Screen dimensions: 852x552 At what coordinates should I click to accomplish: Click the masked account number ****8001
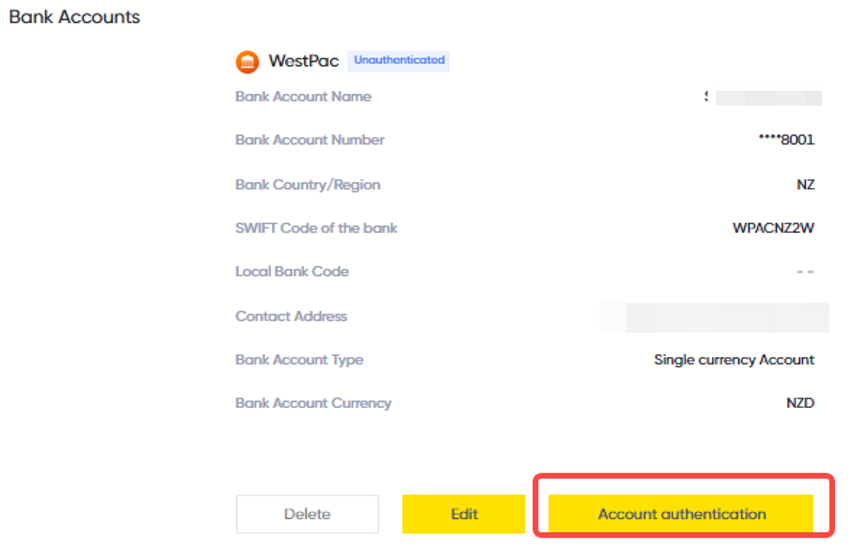click(786, 140)
